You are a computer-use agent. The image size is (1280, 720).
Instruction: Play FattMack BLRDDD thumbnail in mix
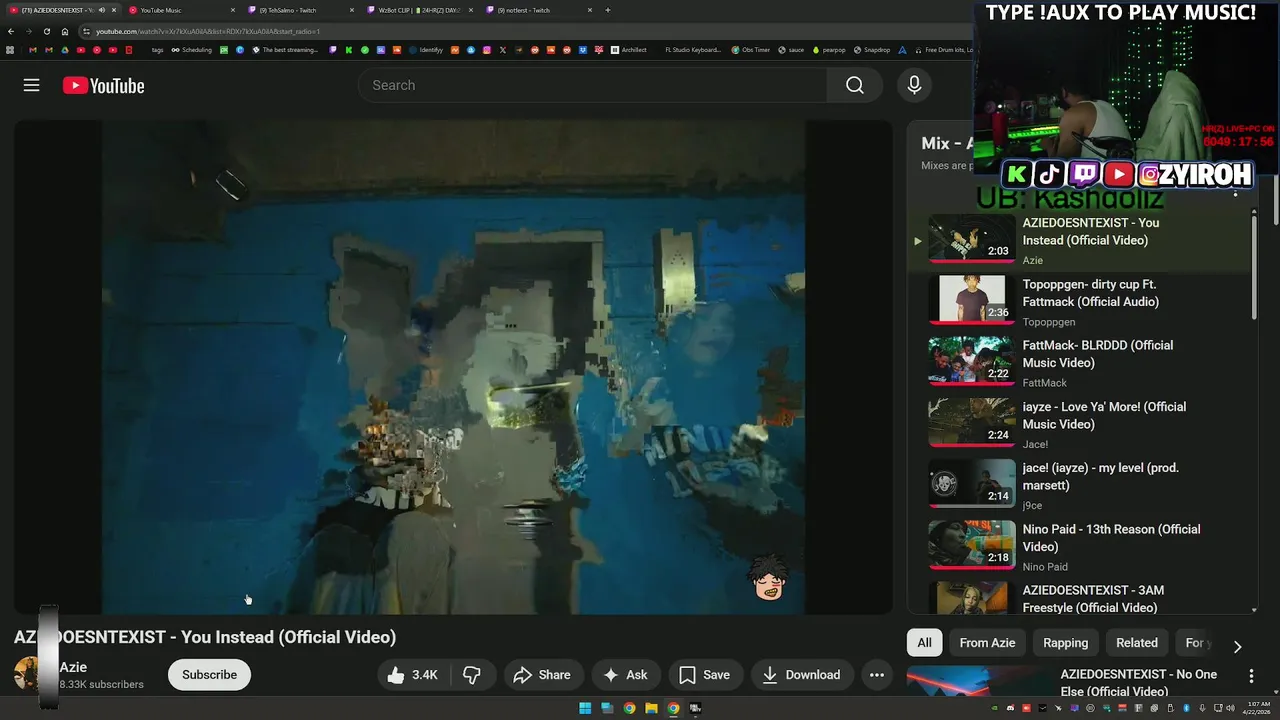(971, 361)
